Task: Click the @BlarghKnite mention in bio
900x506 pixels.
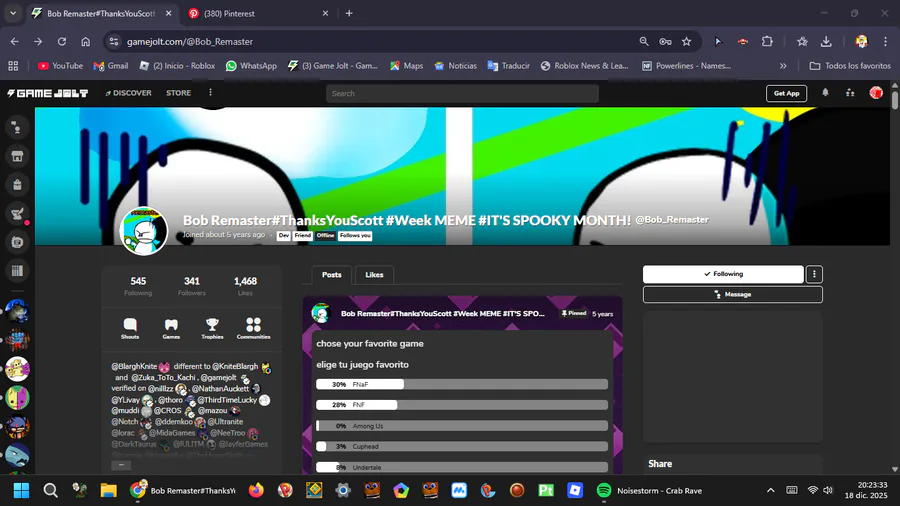Action: point(134,366)
